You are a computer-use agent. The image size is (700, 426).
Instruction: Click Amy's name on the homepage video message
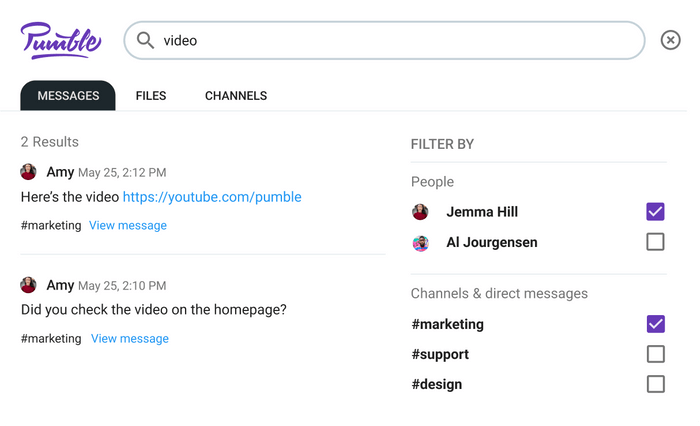pos(60,285)
